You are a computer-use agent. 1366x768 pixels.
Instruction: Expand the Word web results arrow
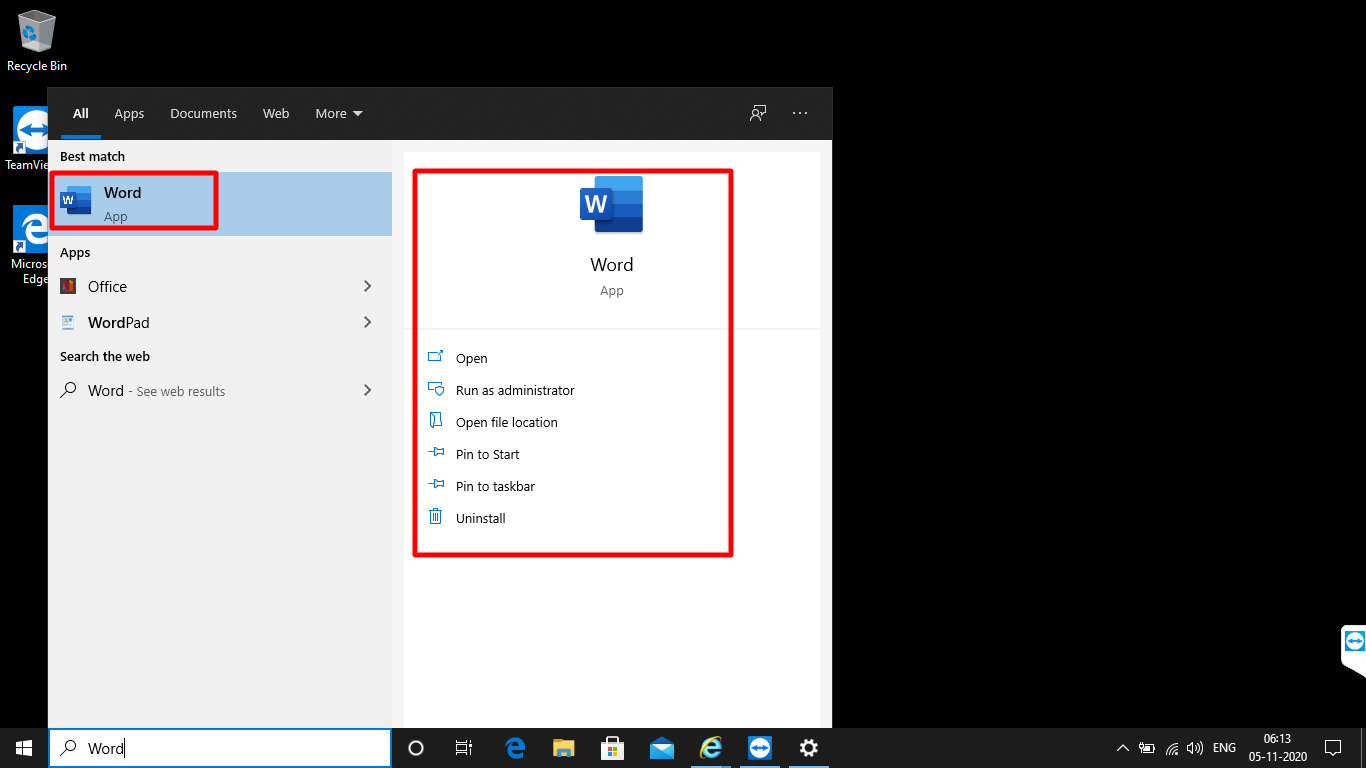pyautogui.click(x=367, y=390)
